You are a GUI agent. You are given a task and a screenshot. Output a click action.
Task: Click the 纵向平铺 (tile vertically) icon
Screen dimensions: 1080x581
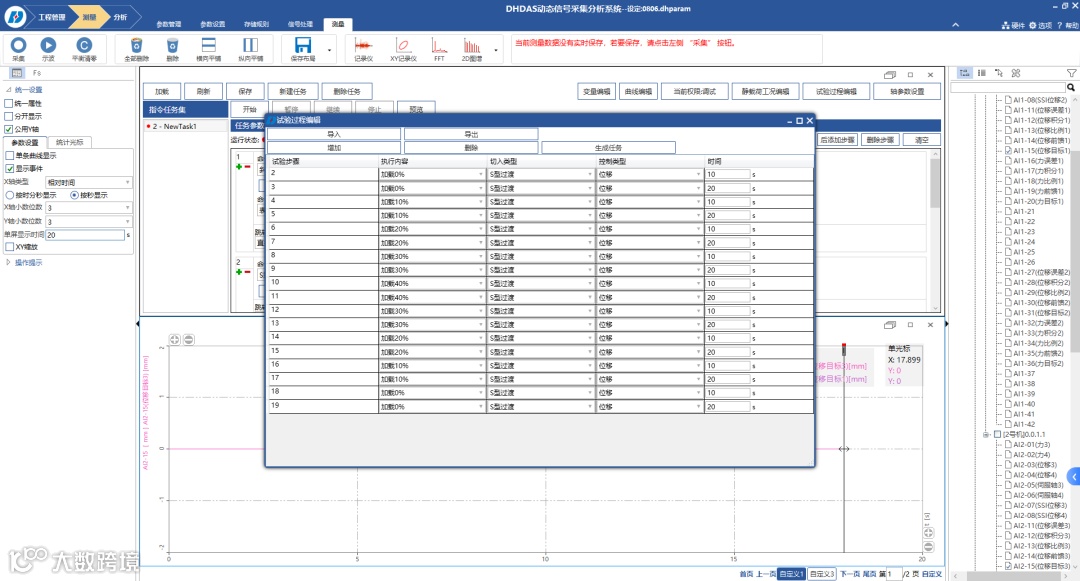point(250,45)
